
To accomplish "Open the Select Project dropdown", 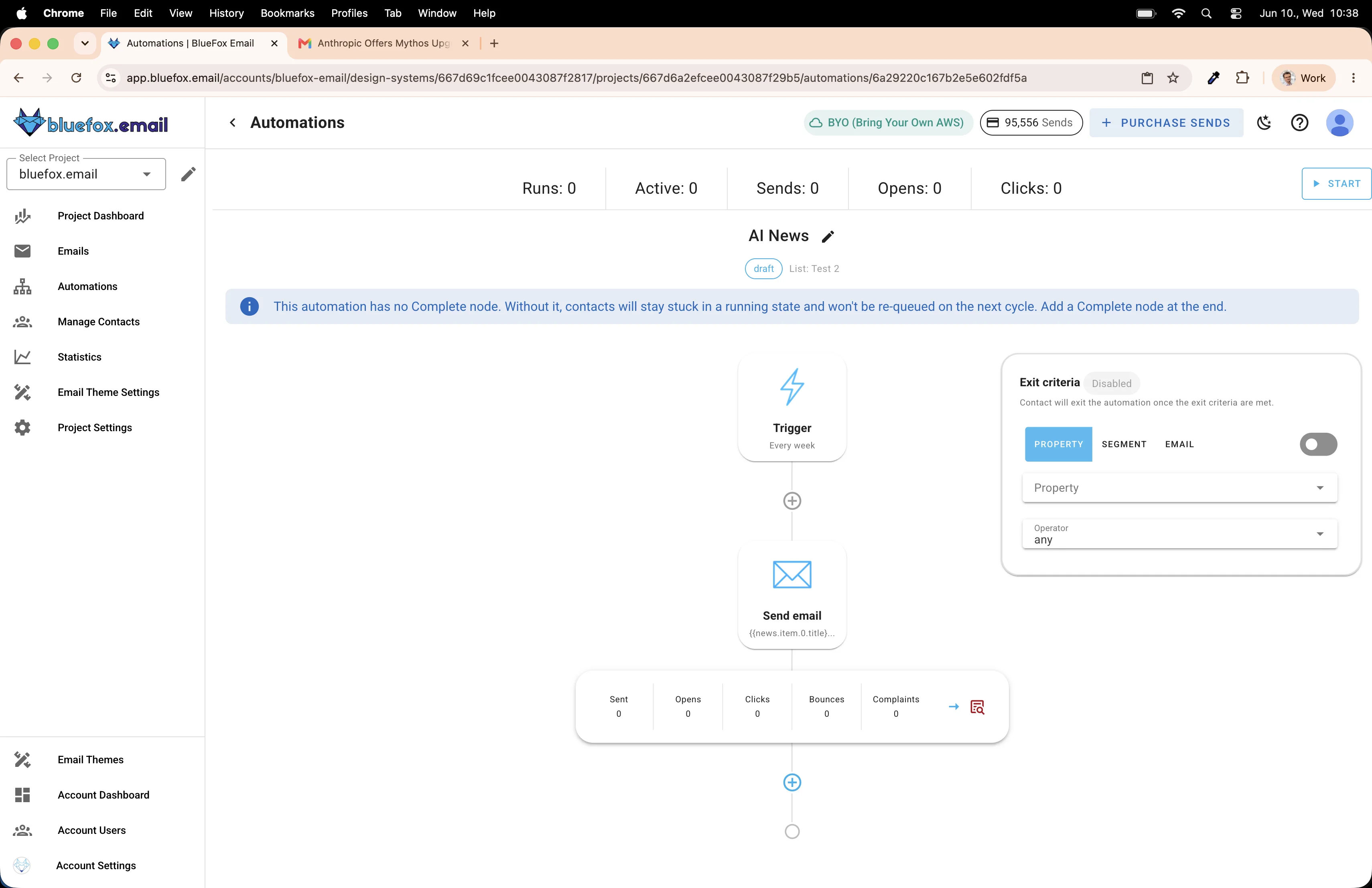I will (86, 174).
